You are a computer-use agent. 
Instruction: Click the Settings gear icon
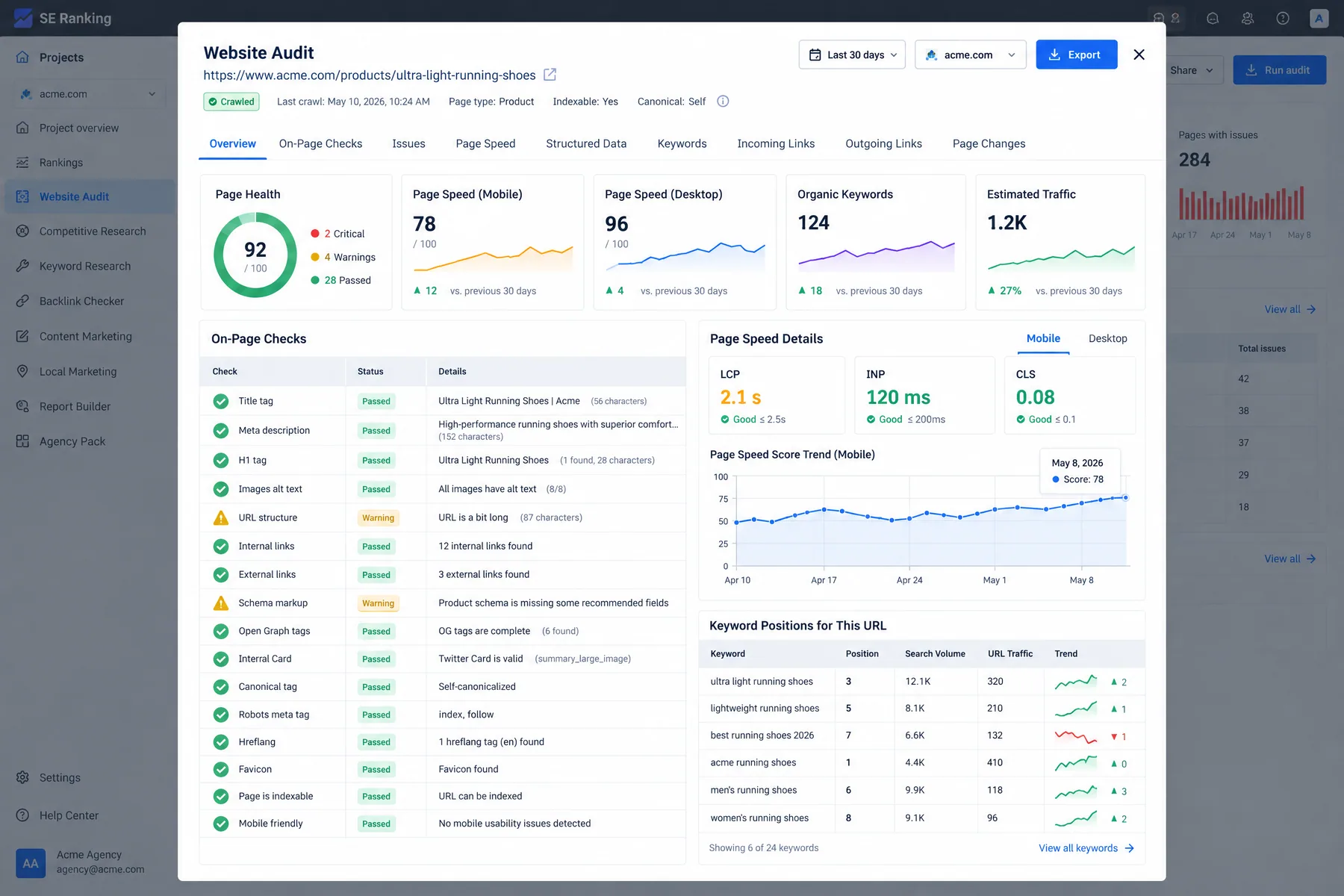pos(23,778)
